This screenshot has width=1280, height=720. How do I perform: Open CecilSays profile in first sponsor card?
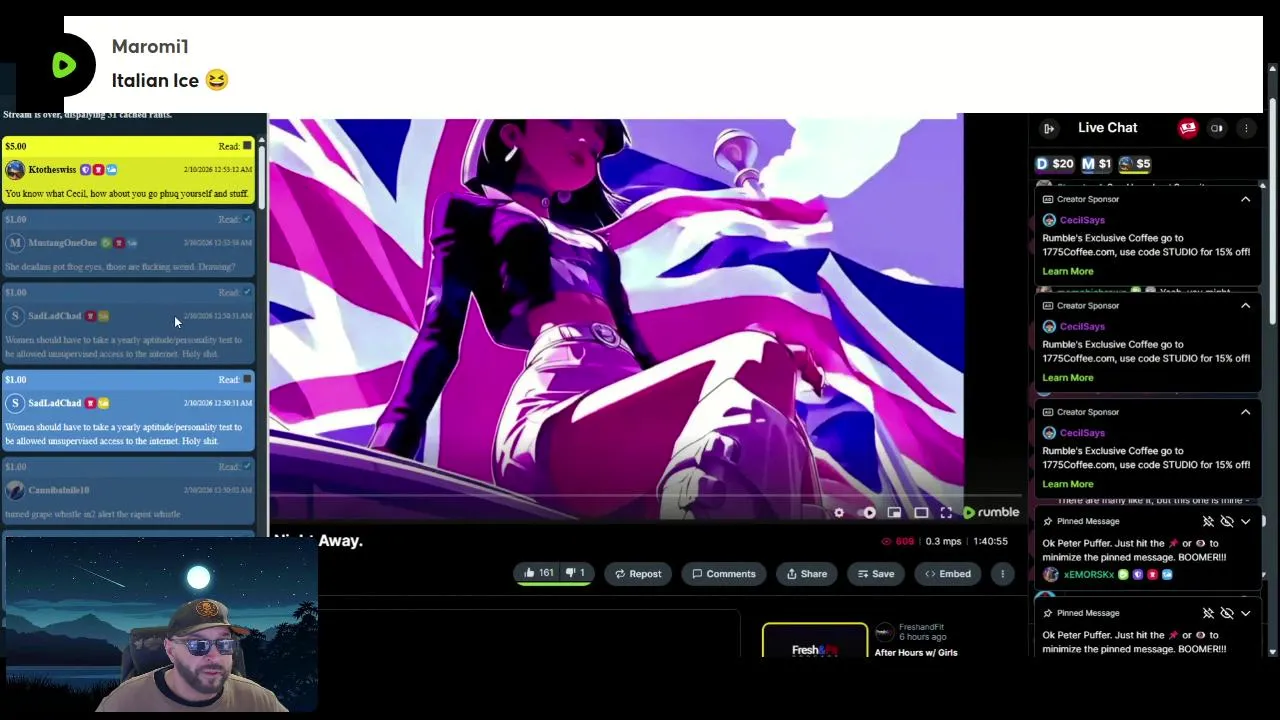[1082, 220]
